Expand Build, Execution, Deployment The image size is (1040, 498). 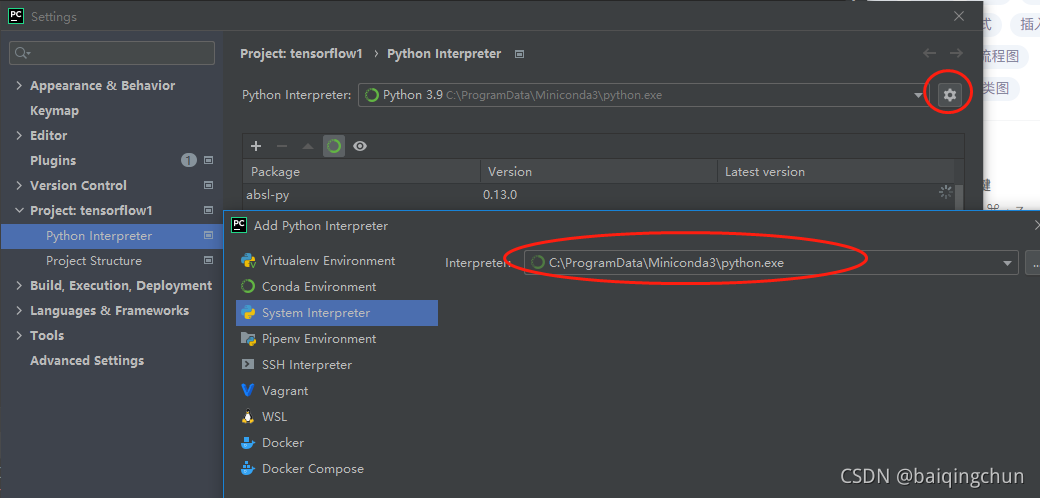[19, 286]
